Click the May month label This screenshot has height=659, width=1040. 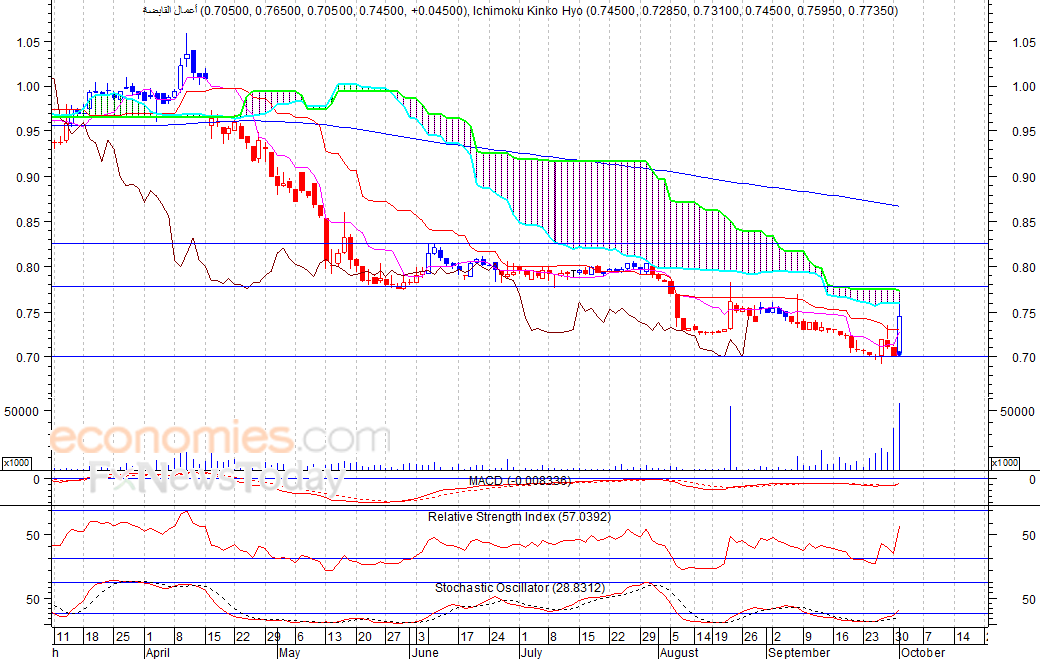[x=289, y=652]
